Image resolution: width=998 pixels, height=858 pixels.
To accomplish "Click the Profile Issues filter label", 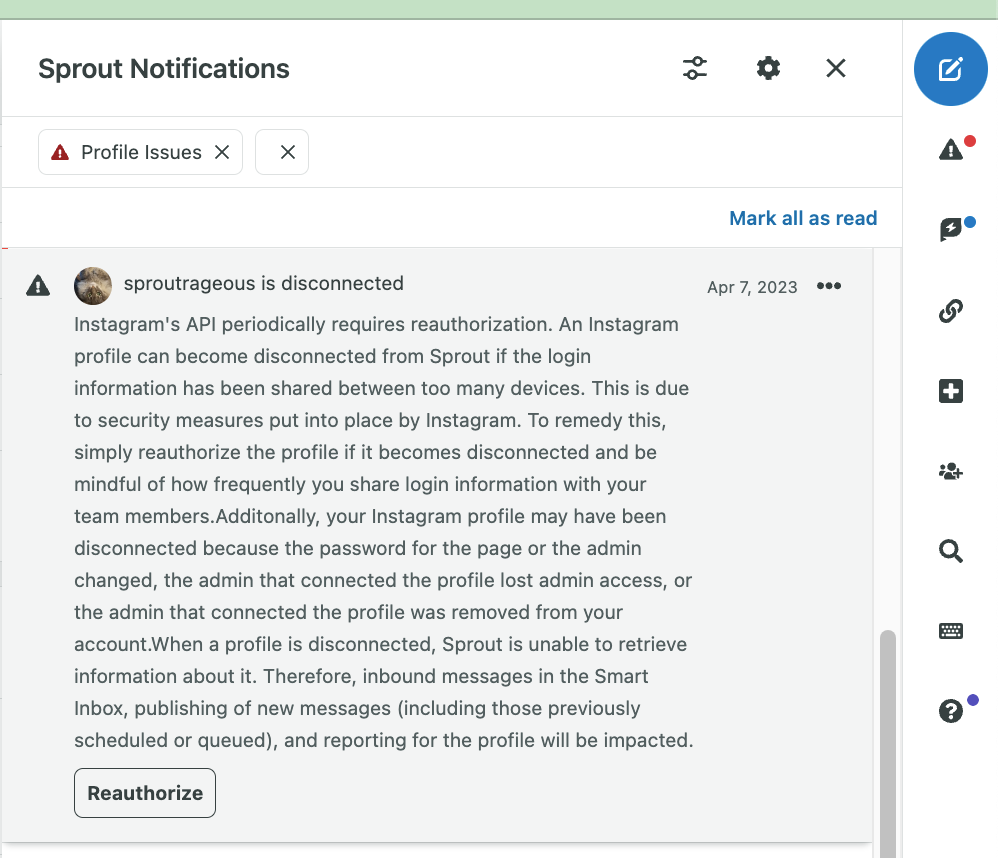I will [141, 152].
